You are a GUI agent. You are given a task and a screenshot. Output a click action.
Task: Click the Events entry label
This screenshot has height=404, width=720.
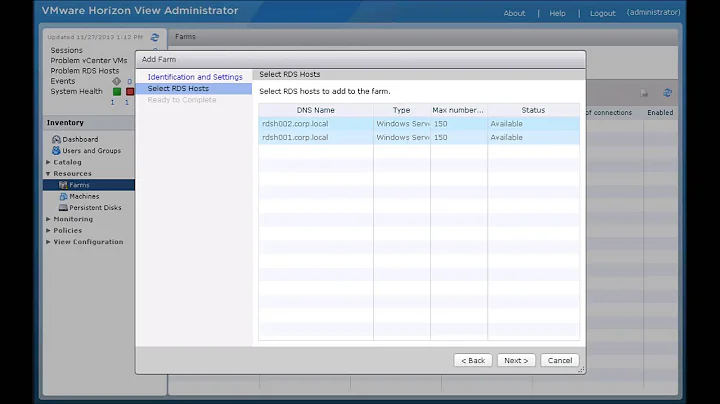pyautogui.click(x=62, y=81)
